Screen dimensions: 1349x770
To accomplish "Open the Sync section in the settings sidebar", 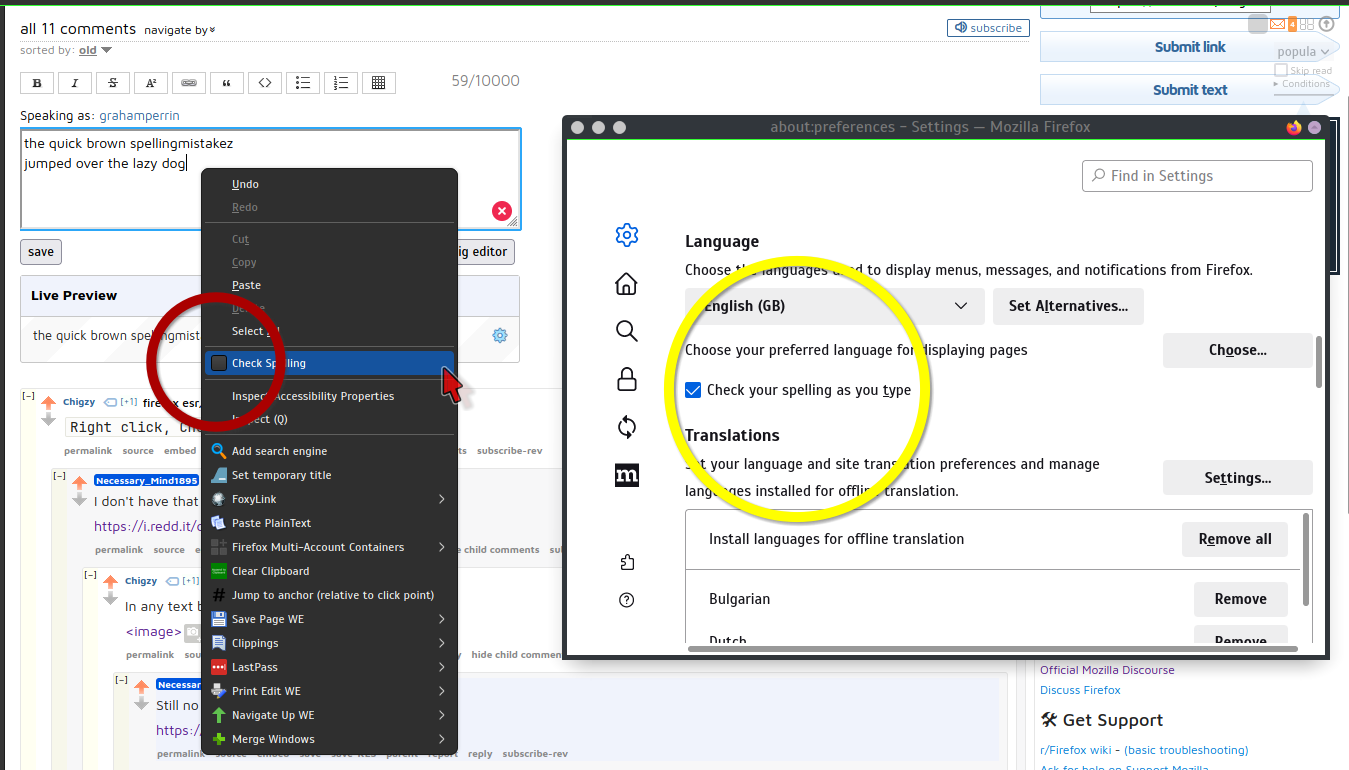I will click(626, 427).
